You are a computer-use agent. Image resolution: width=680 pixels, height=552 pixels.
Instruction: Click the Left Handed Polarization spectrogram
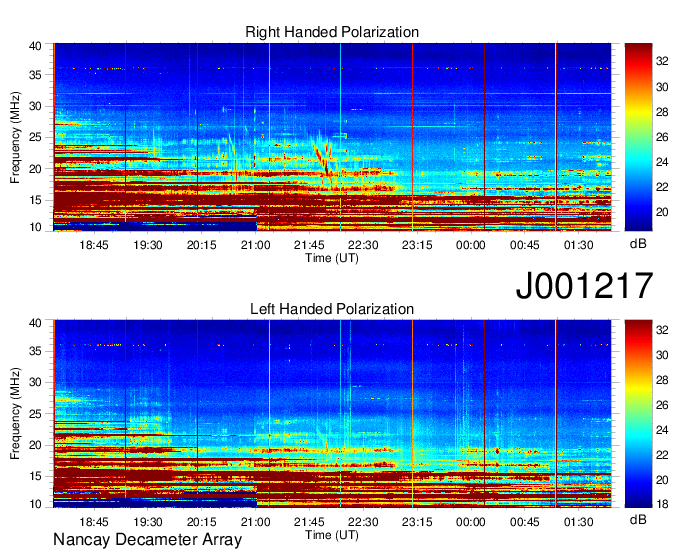pos(332,414)
